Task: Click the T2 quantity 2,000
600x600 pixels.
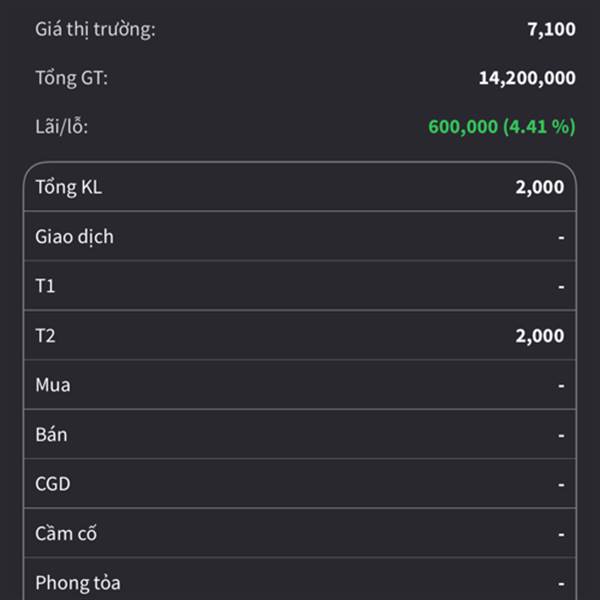Action: [540, 336]
